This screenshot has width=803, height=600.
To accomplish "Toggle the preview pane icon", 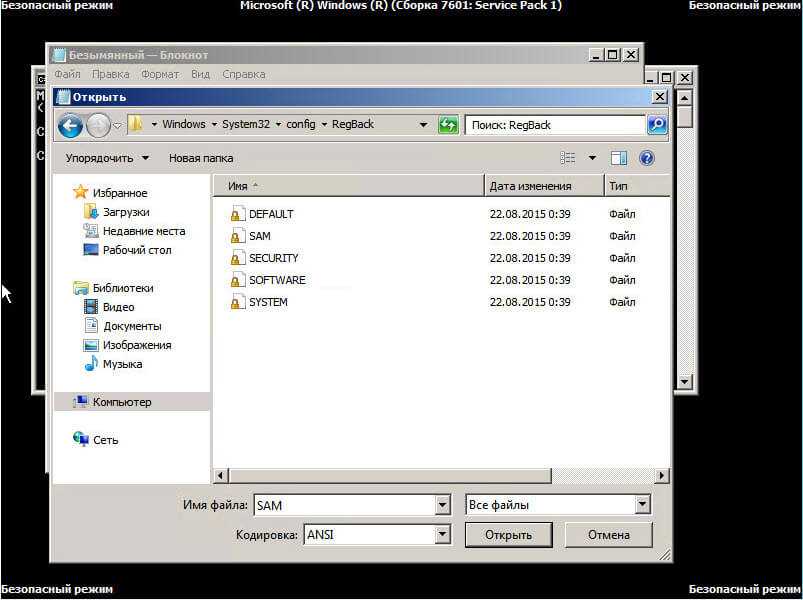I will tap(619, 158).
